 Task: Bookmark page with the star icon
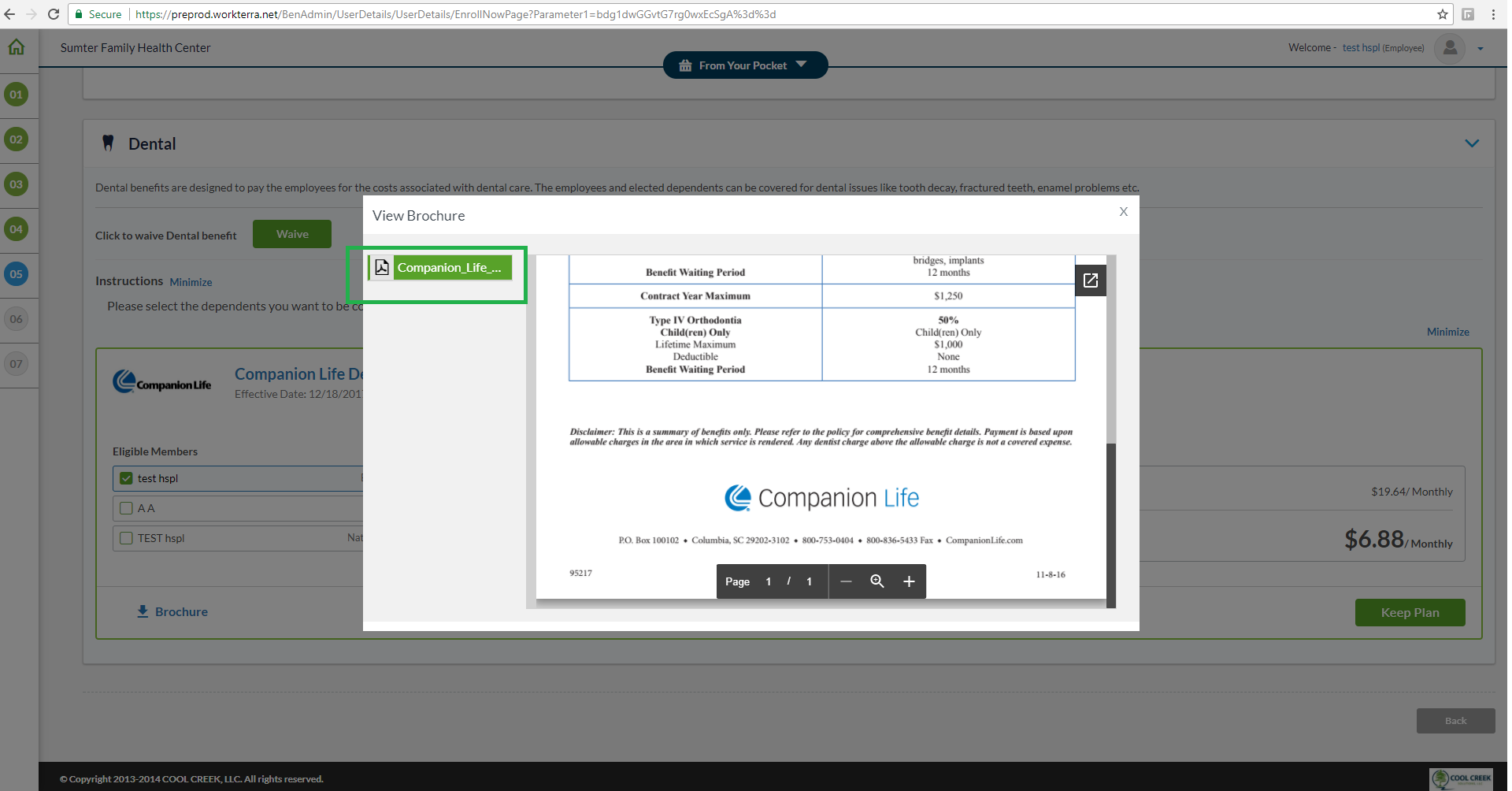[1442, 14]
